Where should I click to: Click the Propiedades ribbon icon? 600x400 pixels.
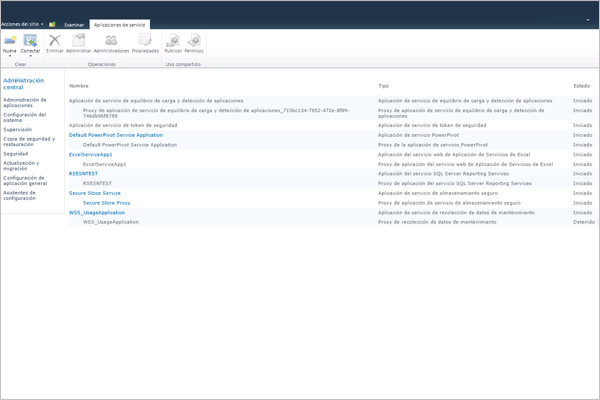pyautogui.click(x=145, y=40)
